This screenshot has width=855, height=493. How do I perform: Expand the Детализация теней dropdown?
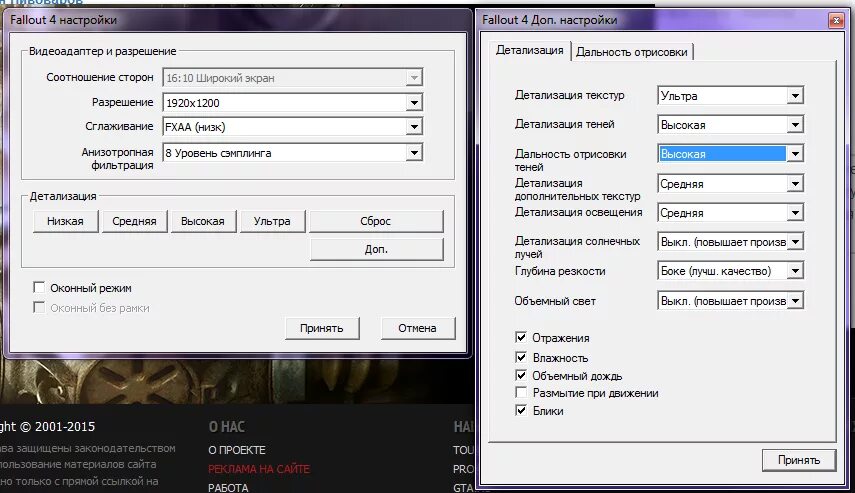coord(730,125)
